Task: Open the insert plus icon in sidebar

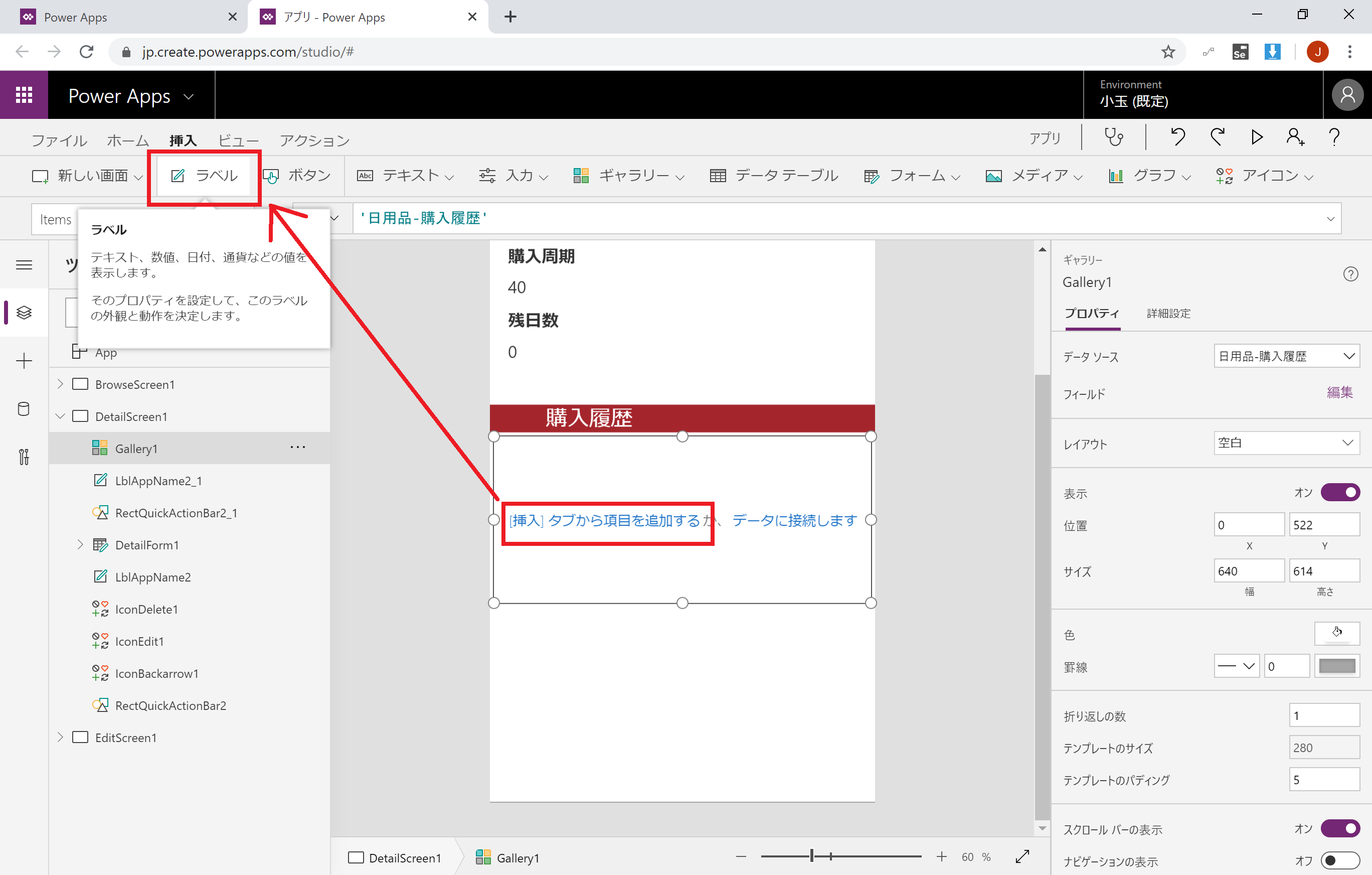Action: coord(24,361)
